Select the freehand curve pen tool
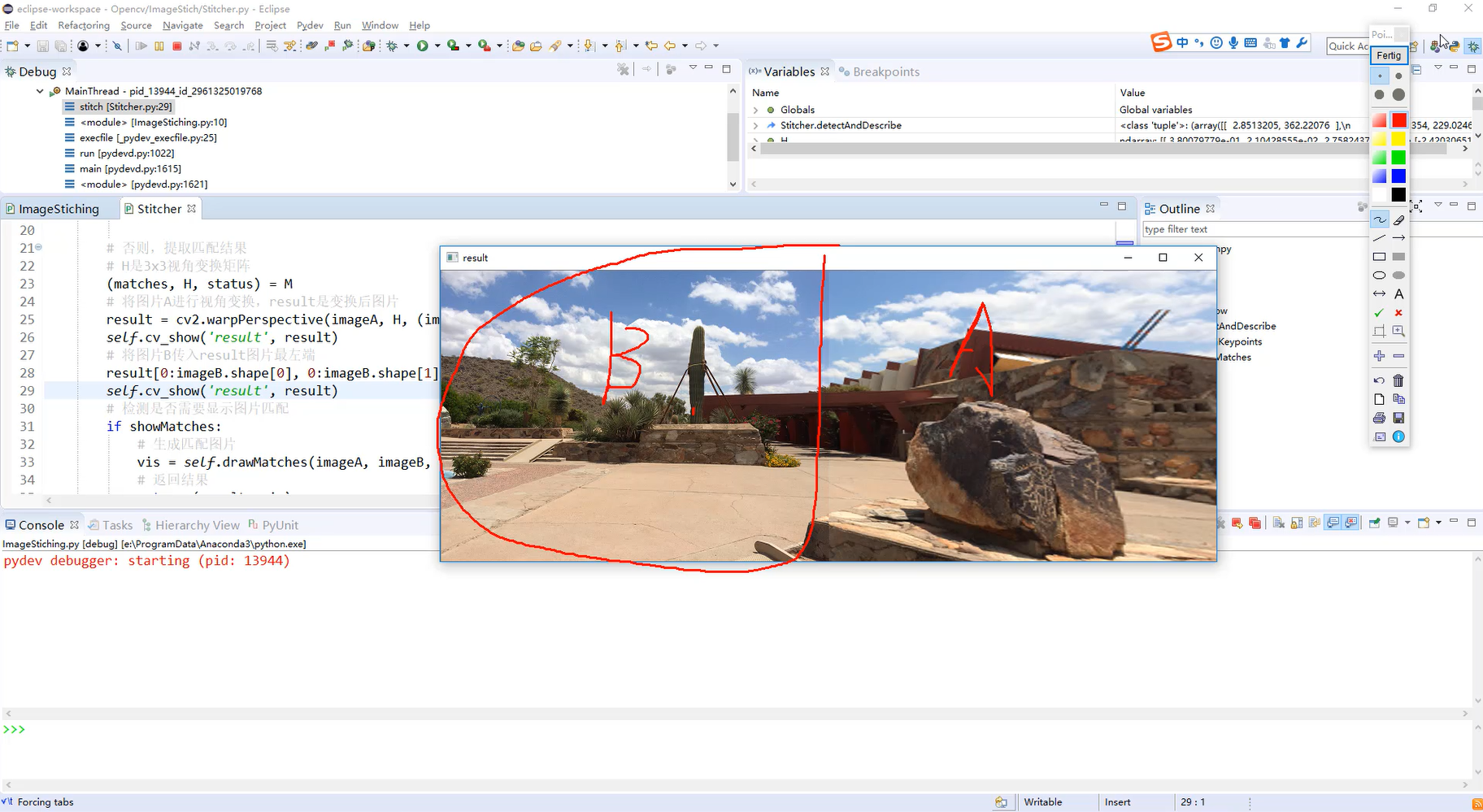This screenshot has height=812, width=1483. click(x=1380, y=220)
